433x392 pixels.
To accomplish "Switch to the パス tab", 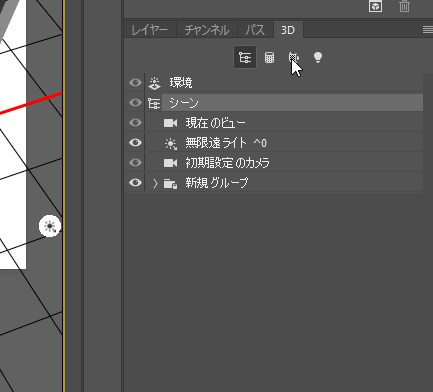I will click(x=255, y=30).
